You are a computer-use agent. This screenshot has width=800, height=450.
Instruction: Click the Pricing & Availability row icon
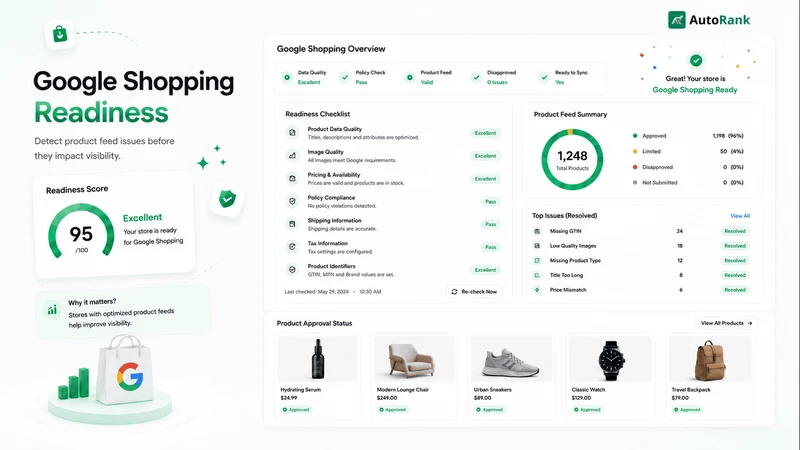pos(292,179)
